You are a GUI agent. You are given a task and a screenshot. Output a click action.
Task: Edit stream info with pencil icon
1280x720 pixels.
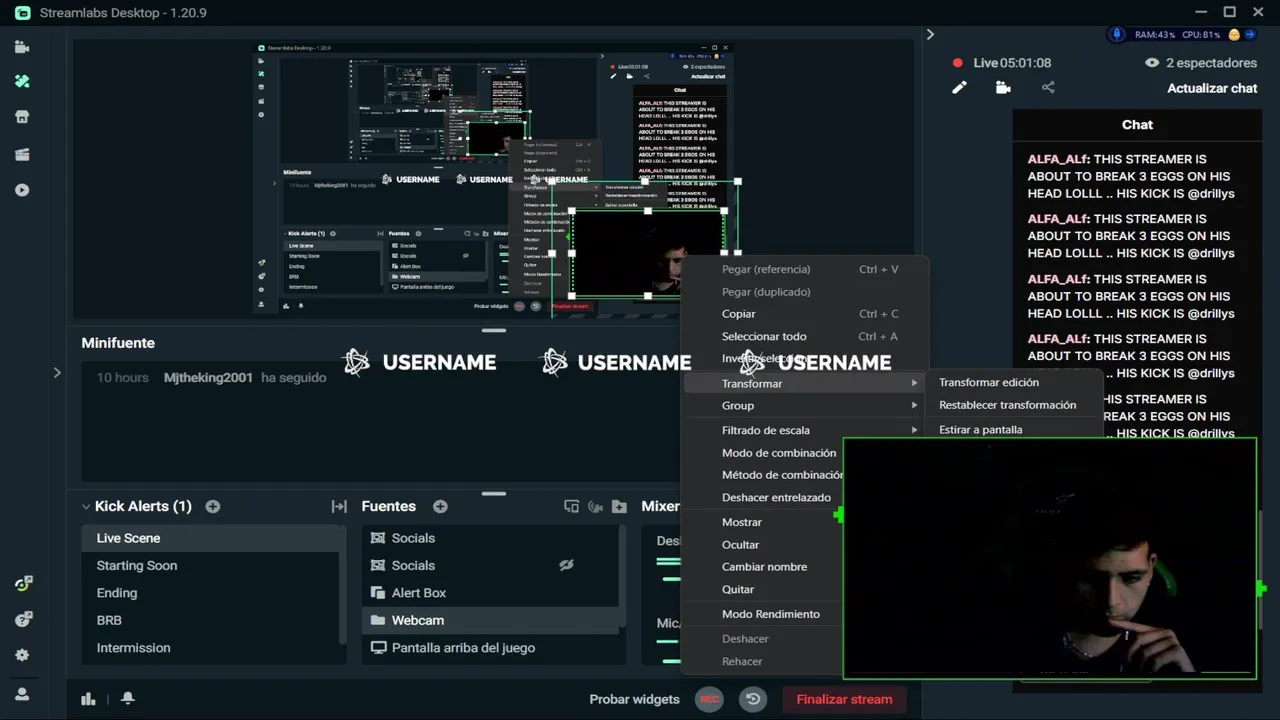pyautogui.click(x=959, y=88)
